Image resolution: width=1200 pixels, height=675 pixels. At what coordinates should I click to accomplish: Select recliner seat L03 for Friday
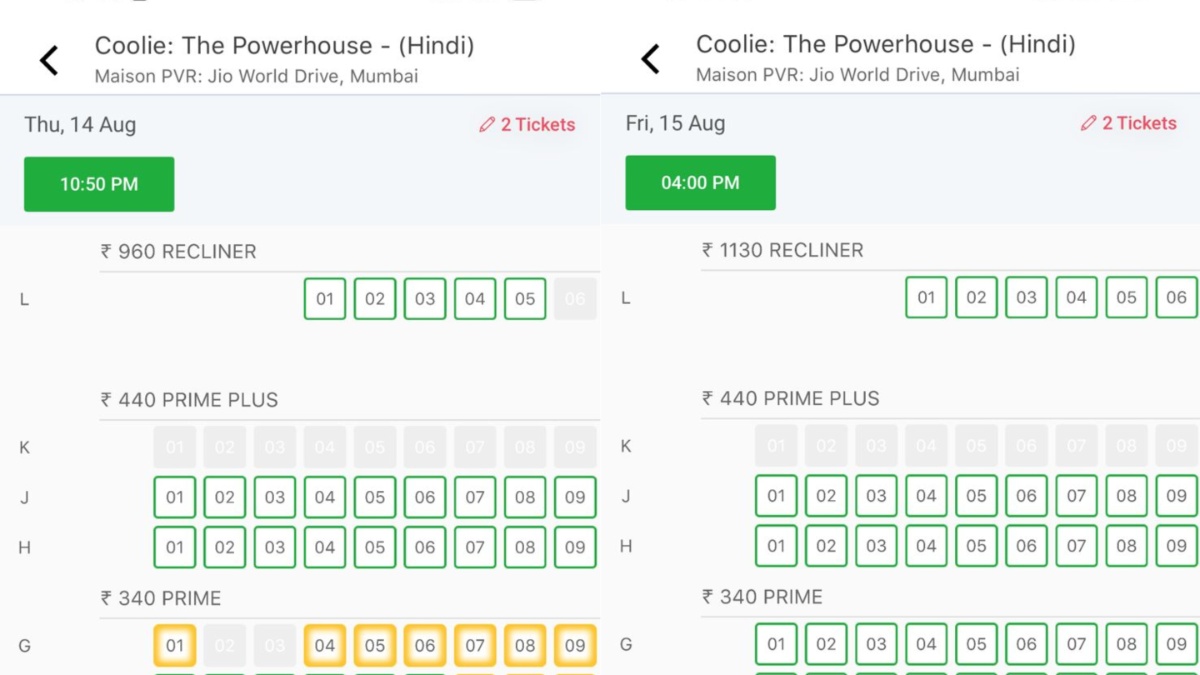pos(1026,297)
